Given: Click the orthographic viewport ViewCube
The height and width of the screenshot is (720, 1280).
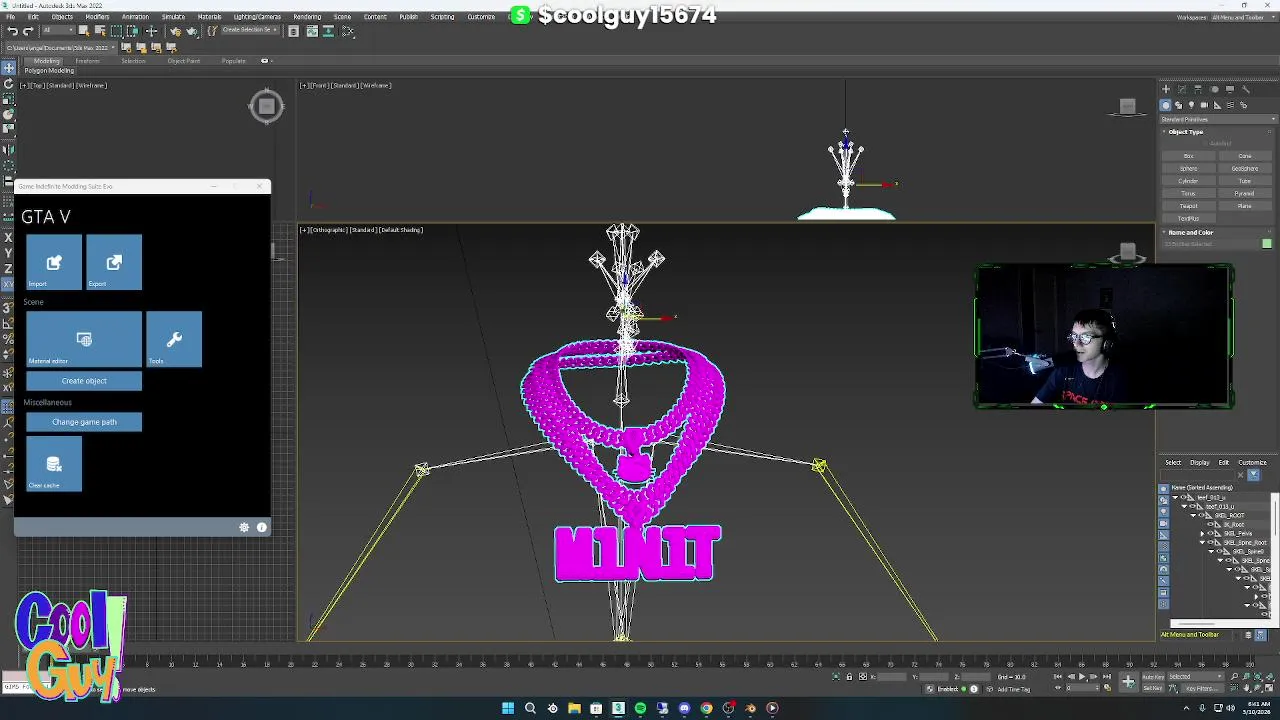Looking at the screenshot, I should tap(1128, 252).
